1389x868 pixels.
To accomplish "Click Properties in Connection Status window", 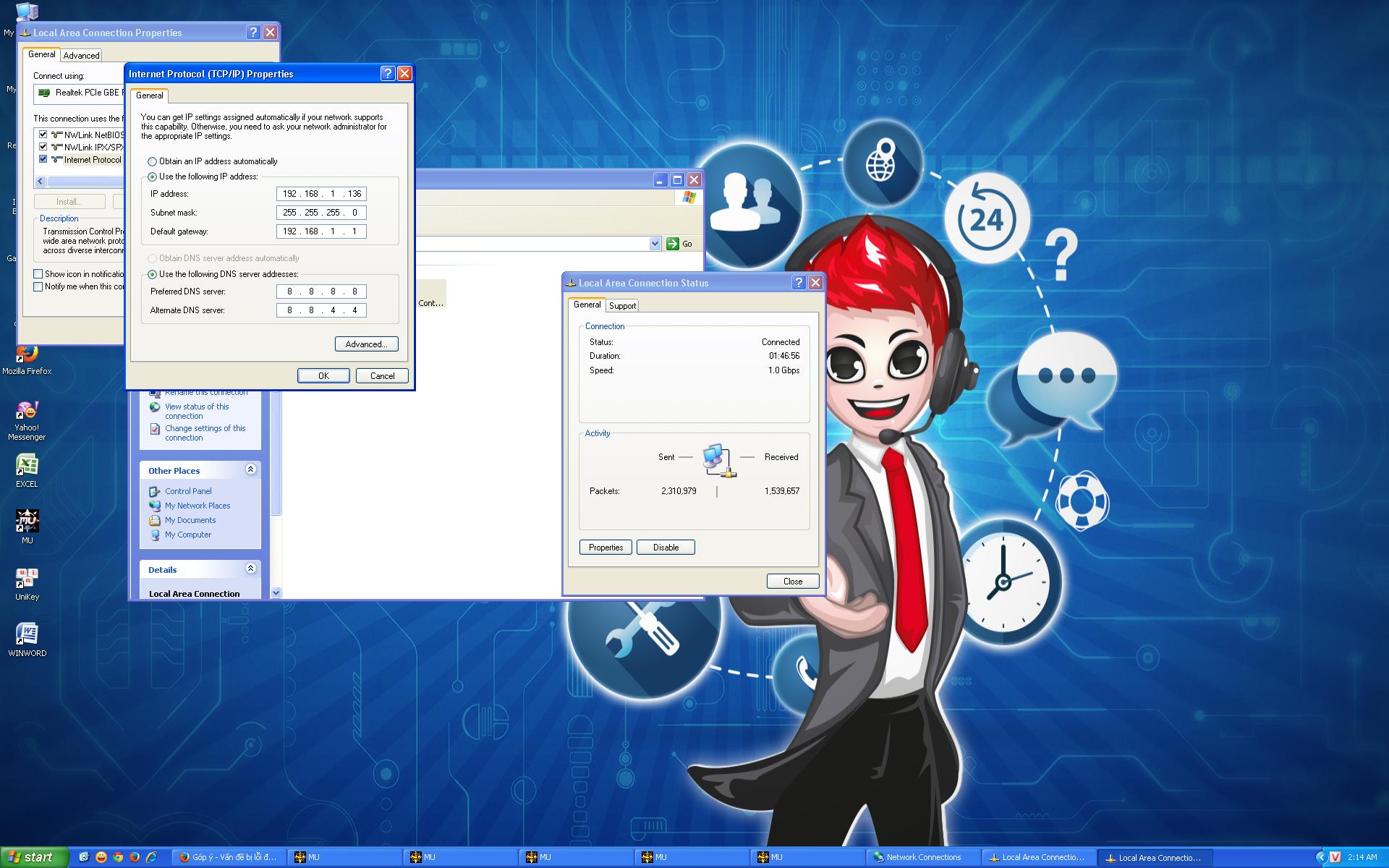I will 606,547.
